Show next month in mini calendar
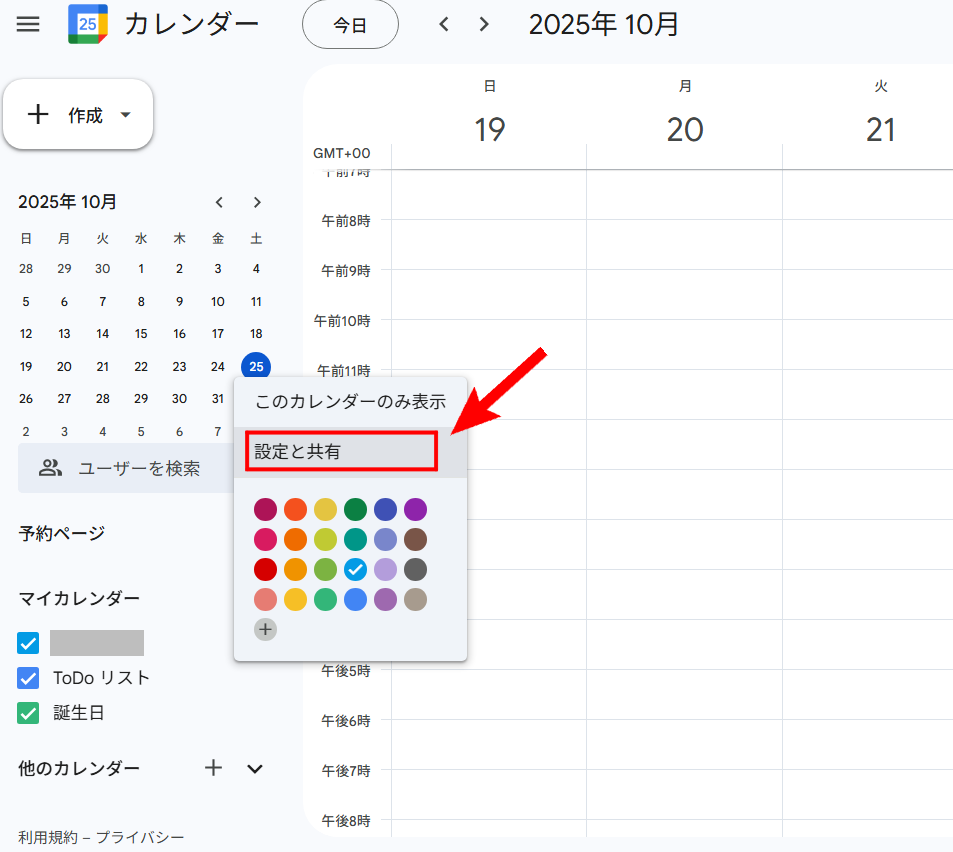 pos(257,202)
